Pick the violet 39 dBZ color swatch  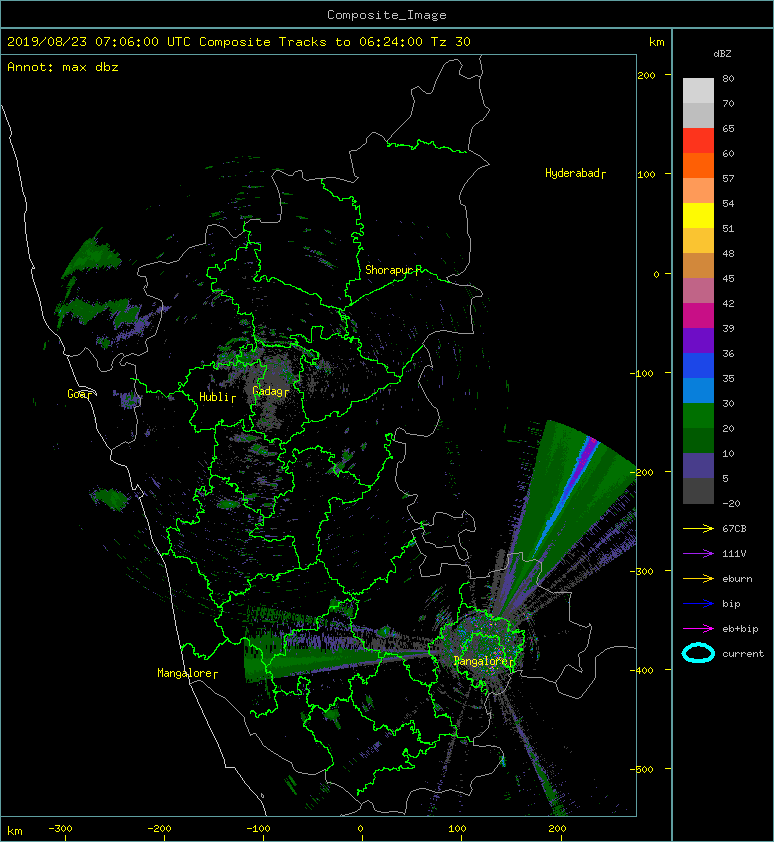coord(698,340)
